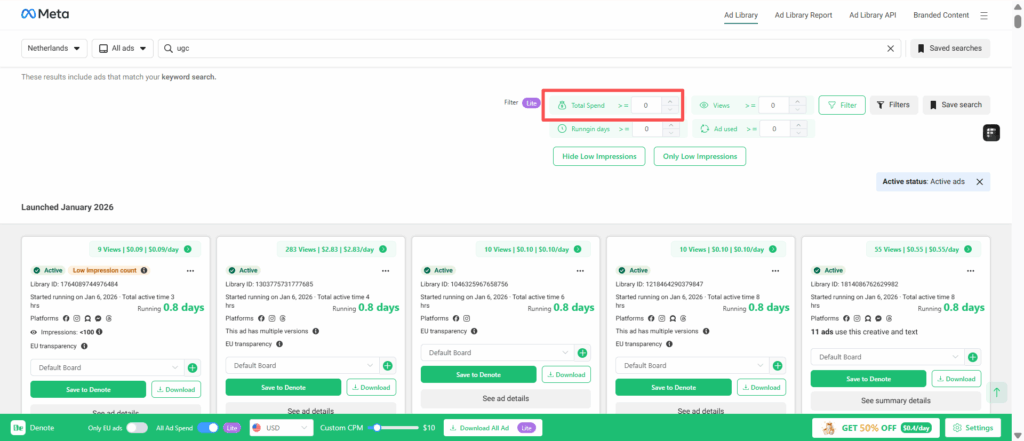Click the Ad used number field

[773, 129]
